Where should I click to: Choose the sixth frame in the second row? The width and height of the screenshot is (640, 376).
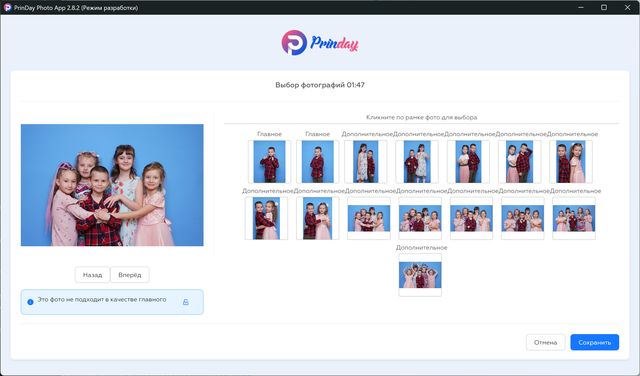point(523,218)
